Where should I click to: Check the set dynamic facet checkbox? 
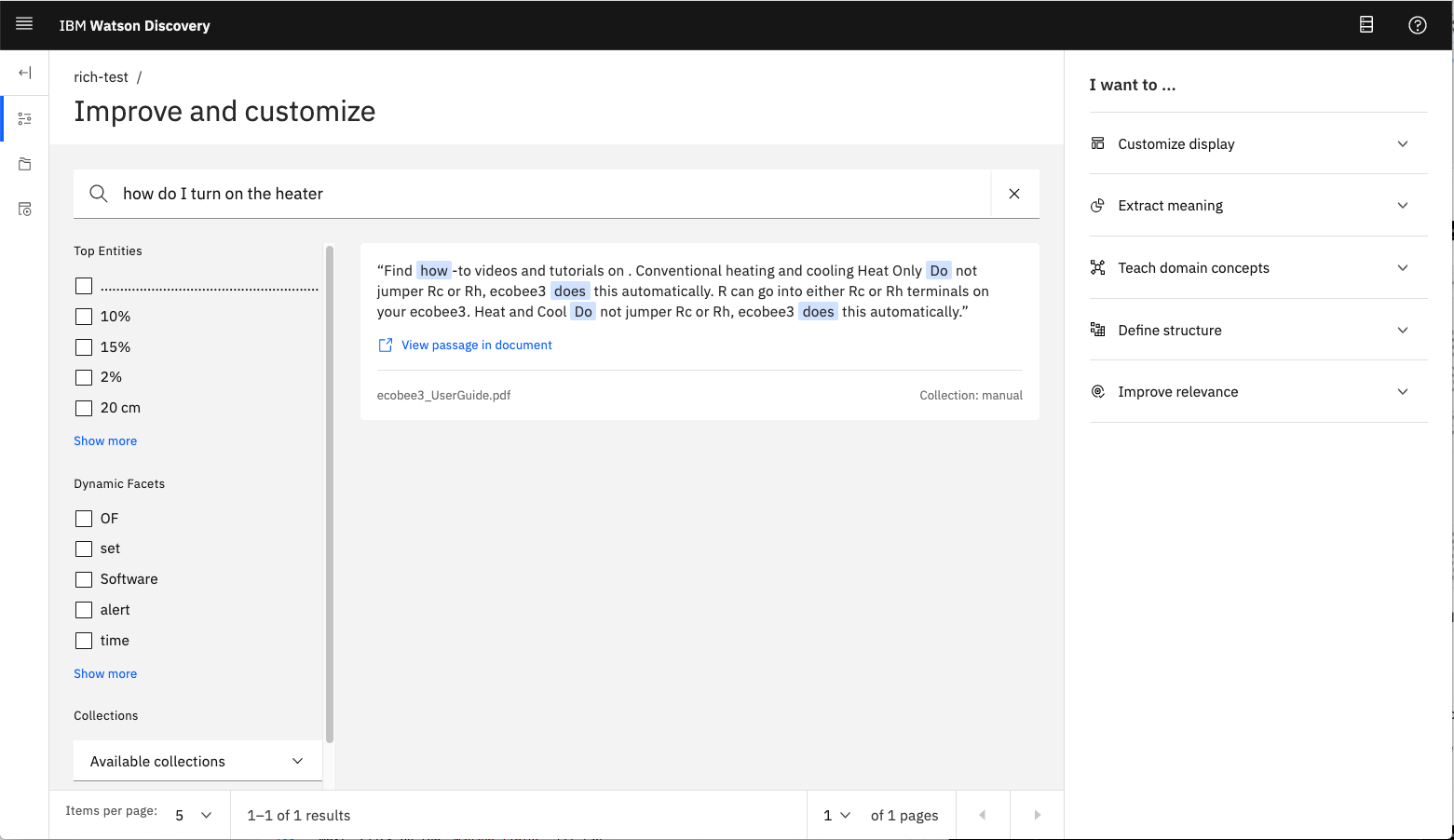tap(84, 549)
